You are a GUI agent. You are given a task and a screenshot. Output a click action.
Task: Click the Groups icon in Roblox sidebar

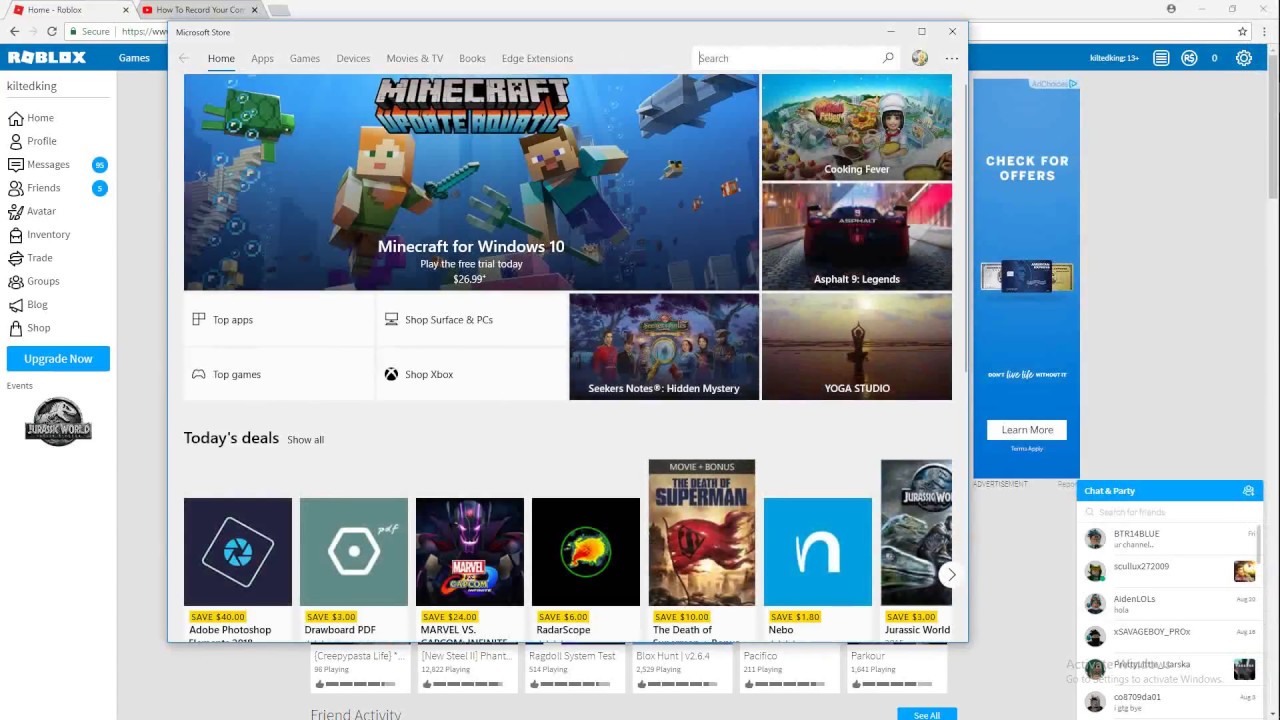point(16,281)
